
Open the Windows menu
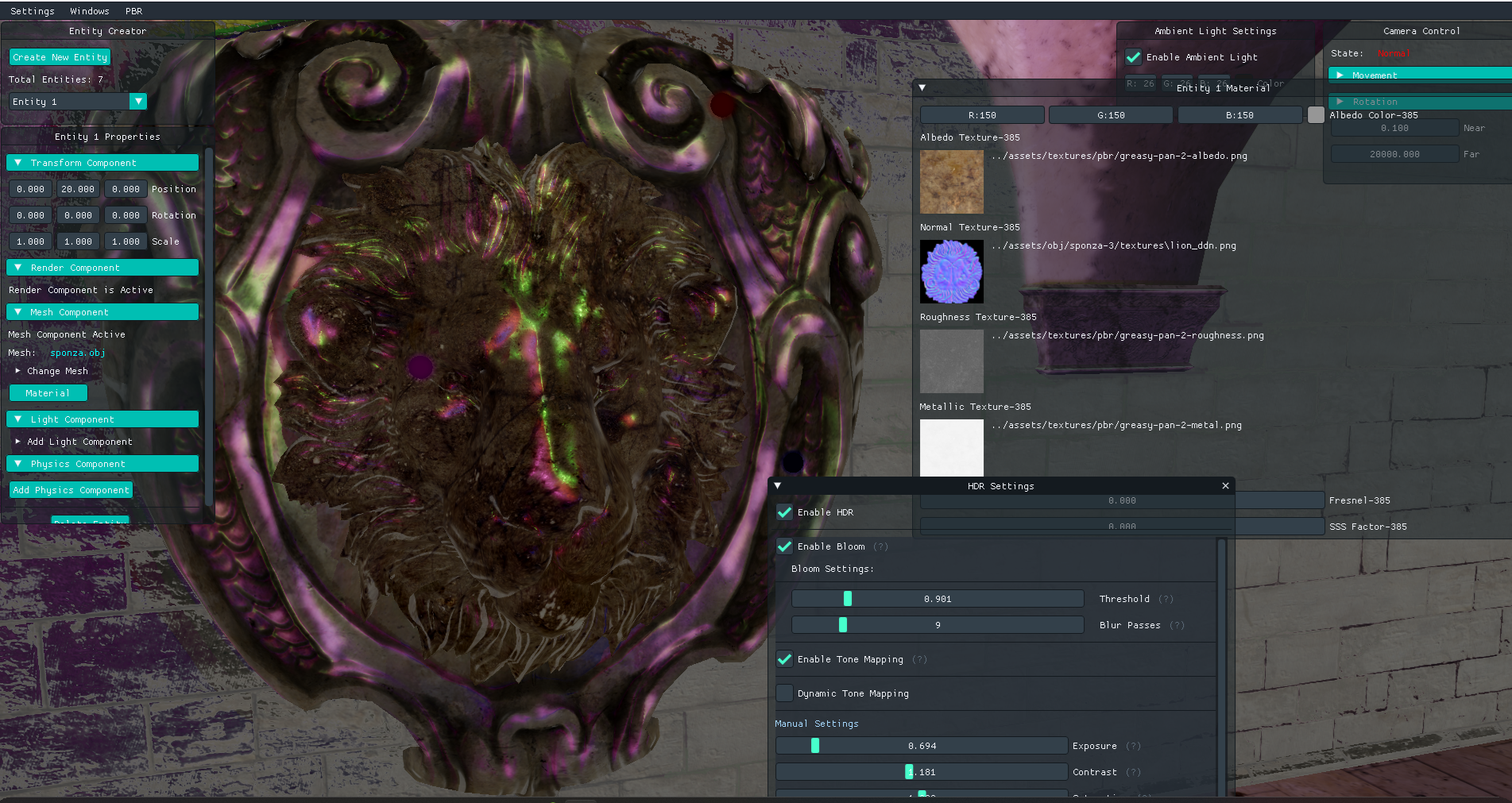[x=90, y=11]
